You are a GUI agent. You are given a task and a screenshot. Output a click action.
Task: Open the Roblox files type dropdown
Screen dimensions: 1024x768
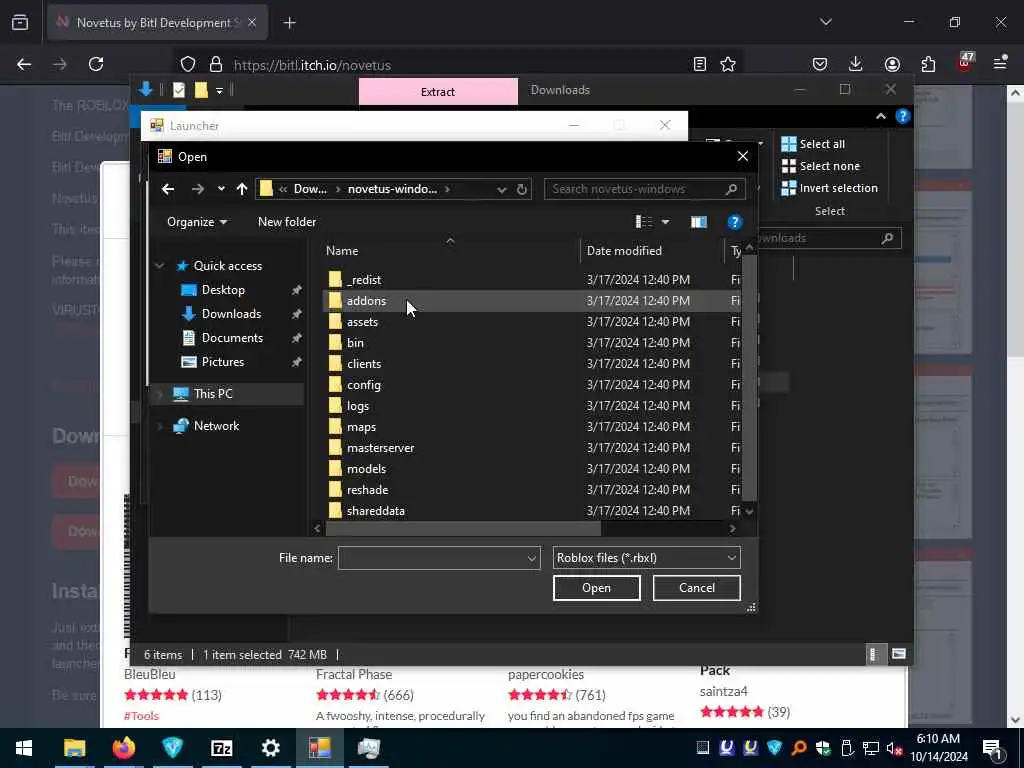click(647, 558)
